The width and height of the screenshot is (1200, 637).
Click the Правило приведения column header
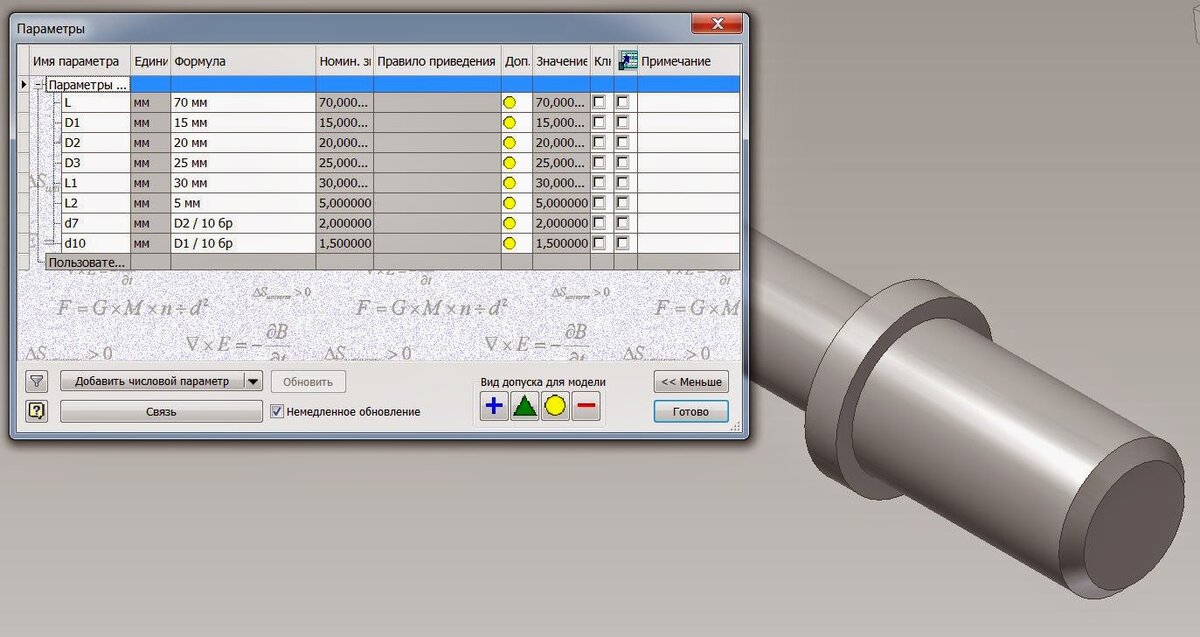pyautogui.click(x=437, y=61)
